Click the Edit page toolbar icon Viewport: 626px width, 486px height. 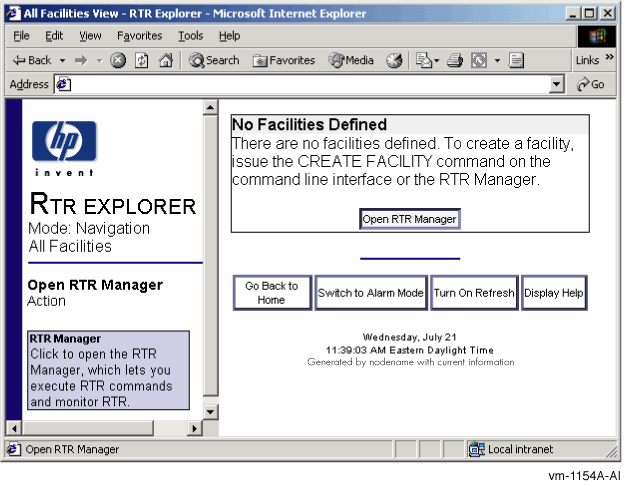coord(479,61)
